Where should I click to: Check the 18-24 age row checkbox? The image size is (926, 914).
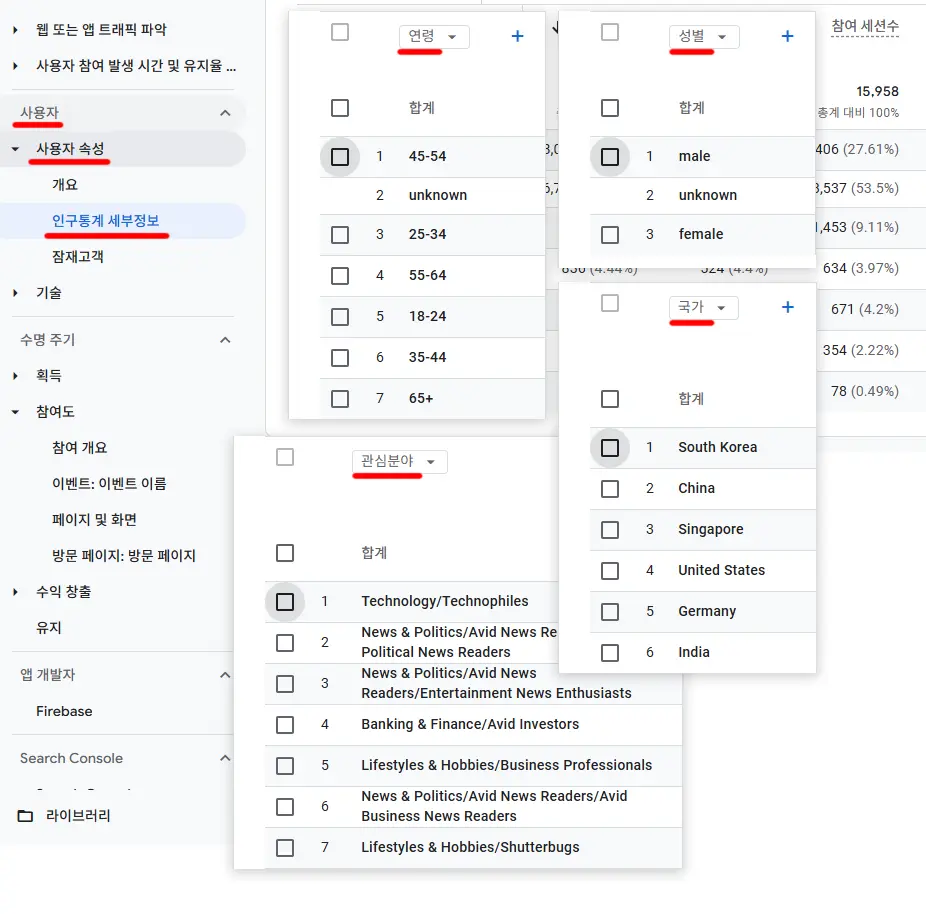[x=340, y=317]
